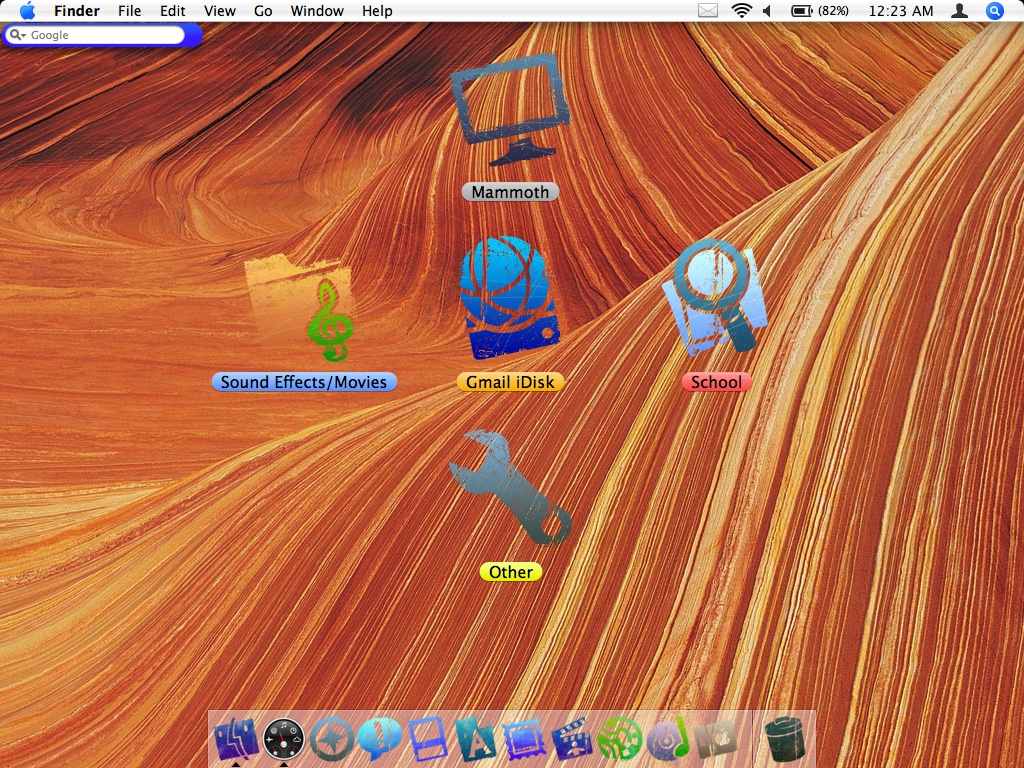This screenshot has height=768, width=1024.
Task: Click the mail envelope menu bar icon
Action: [x=708, y=10]
